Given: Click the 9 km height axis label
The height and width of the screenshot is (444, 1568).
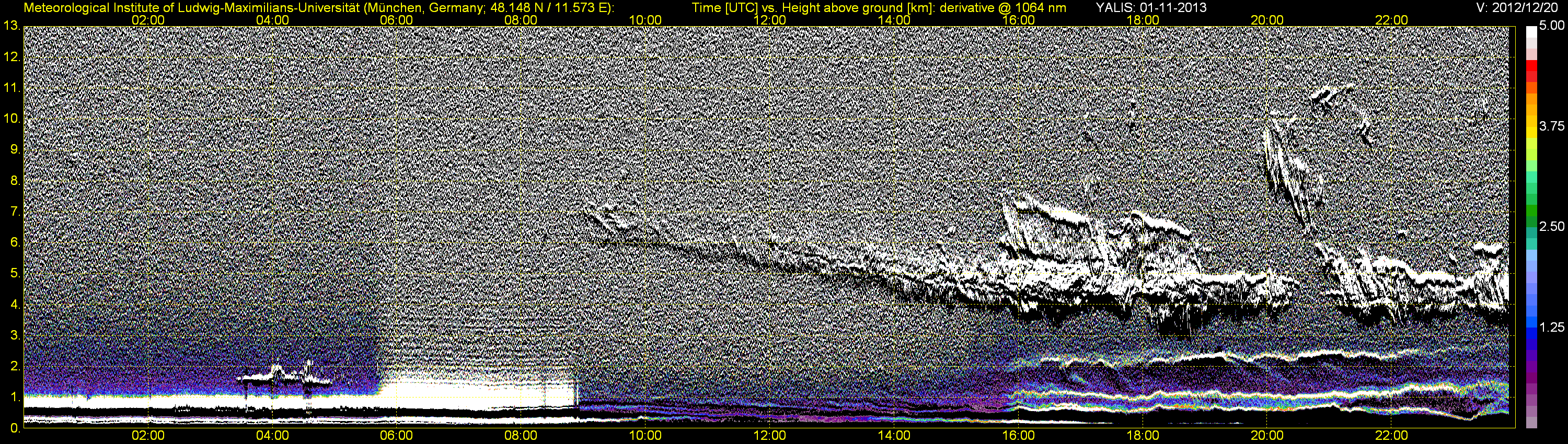Looking at the screenshot, I should click(15, 149).
